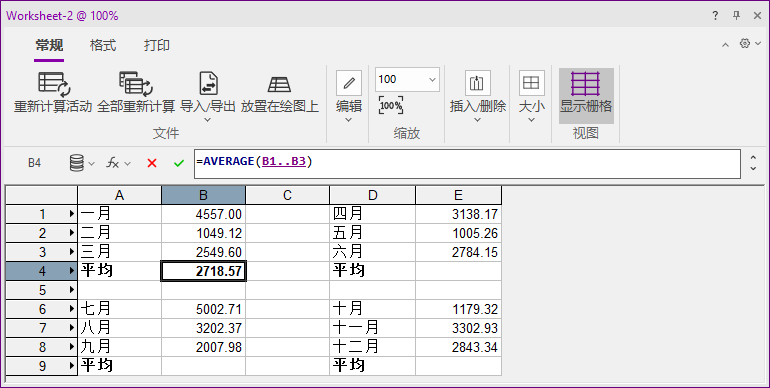Click the cell containing 六月
This screenshot has width=770, height=388.
[372, 252]
